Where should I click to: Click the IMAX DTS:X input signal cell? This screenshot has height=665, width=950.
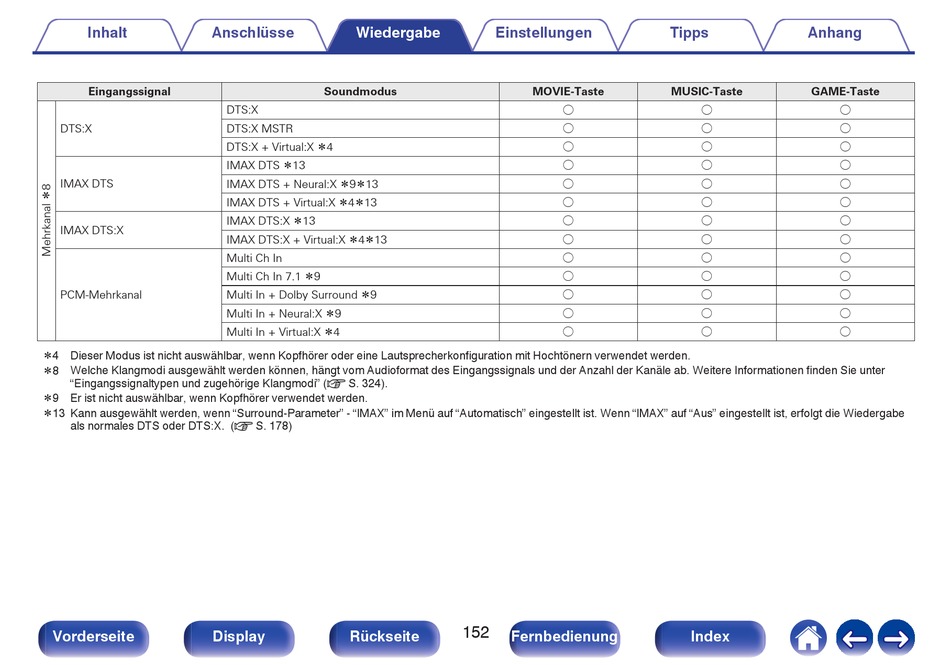click(138, 230)
